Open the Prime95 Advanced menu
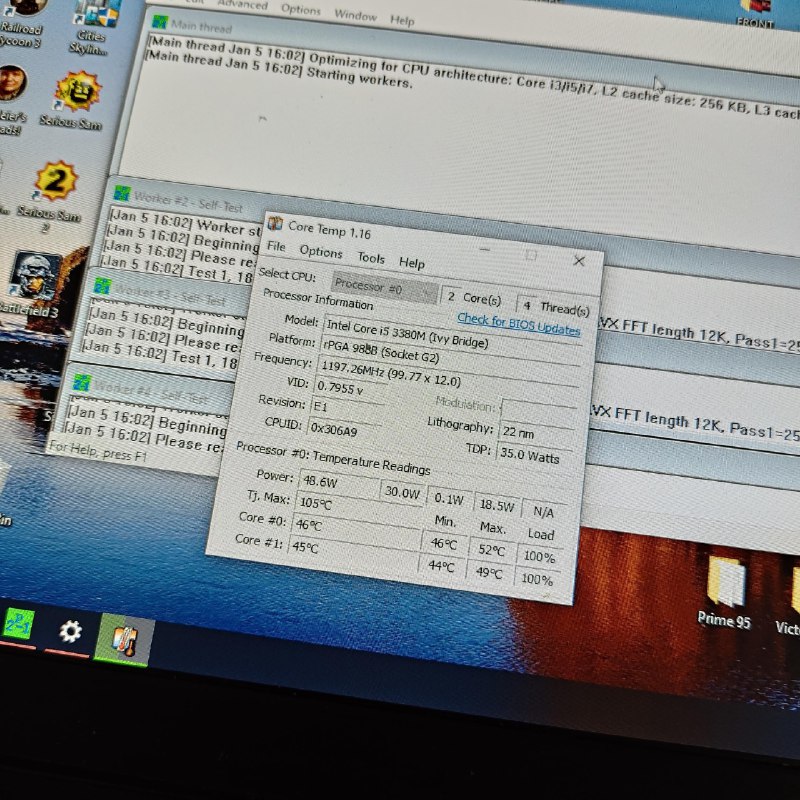This screenshot has width=800, height=800. point(242,4)
